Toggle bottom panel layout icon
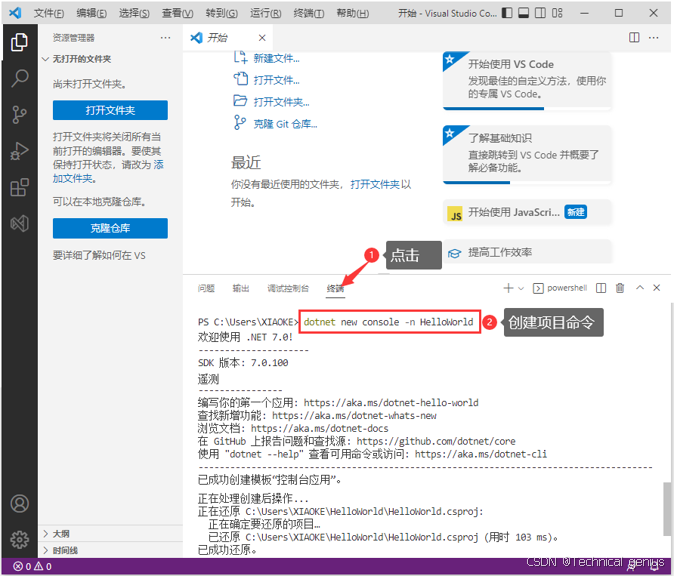Image resolution: width=674 pixels, height=576 pixels. pyautogui.click(x=524, y=13)
